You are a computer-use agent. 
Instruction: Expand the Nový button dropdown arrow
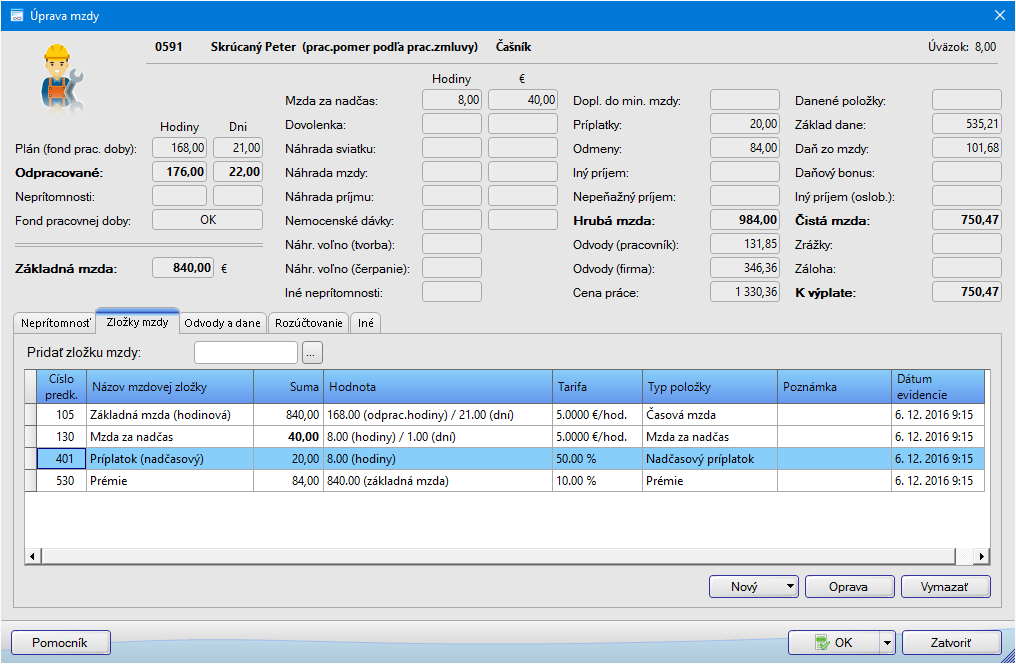pos(790,587)
